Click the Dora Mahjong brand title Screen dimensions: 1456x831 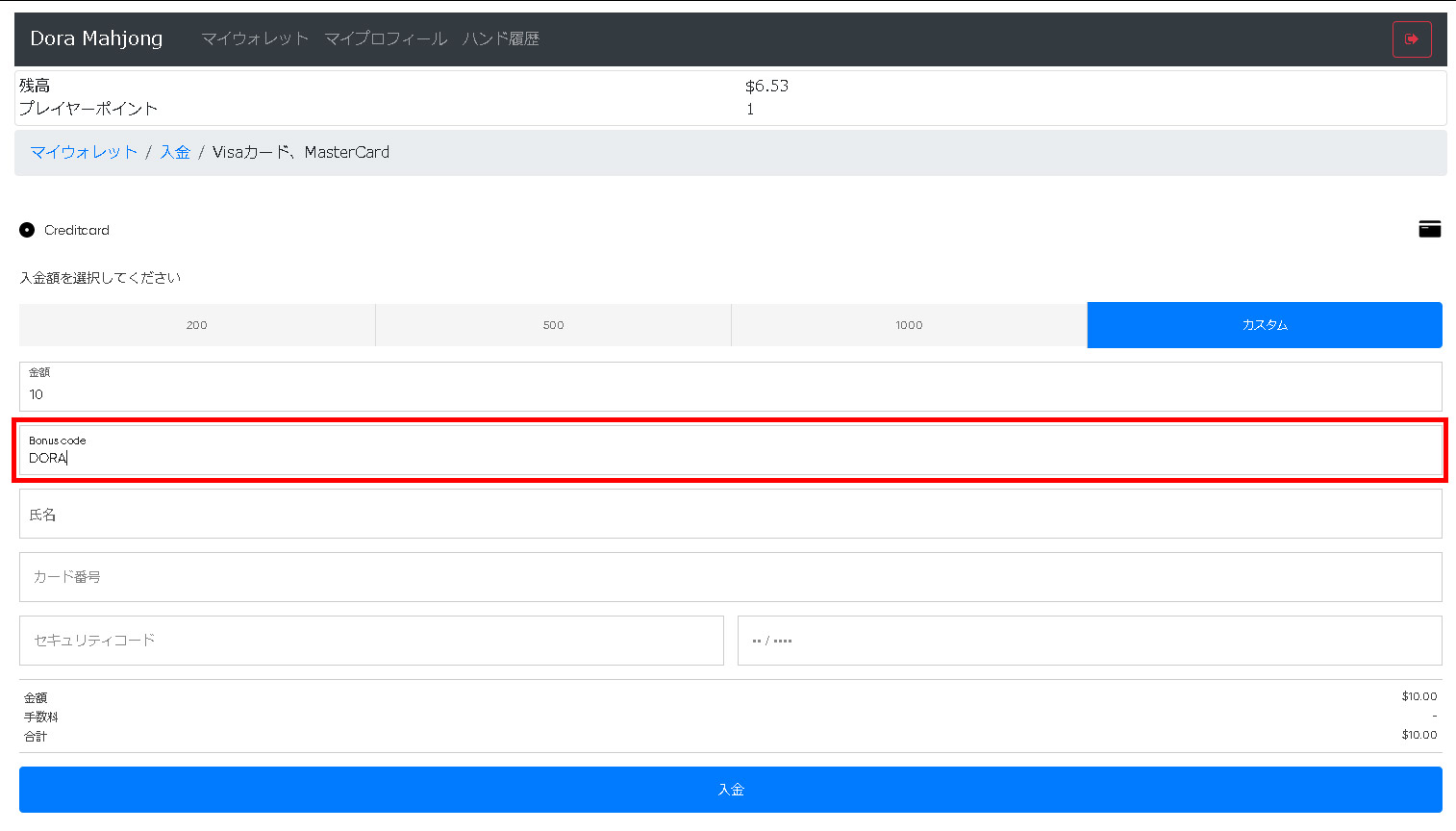(x=96, y=38)
